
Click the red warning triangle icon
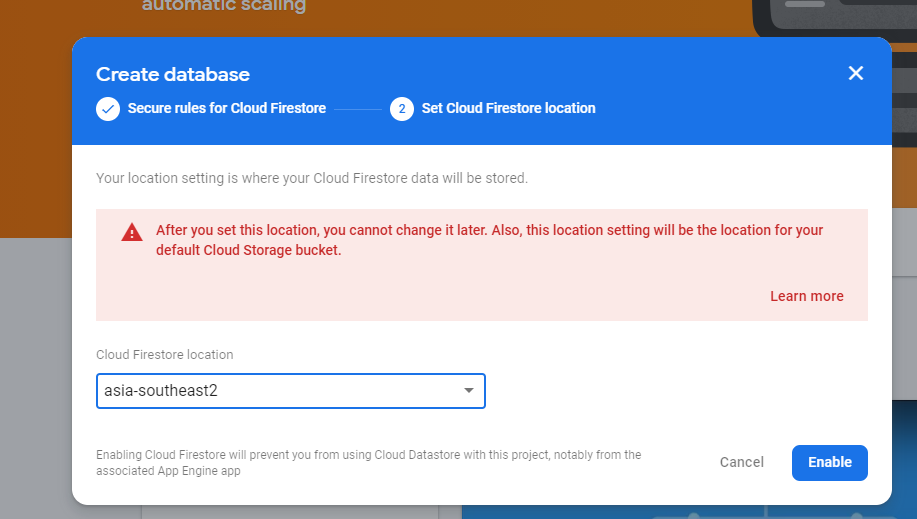[x=132, y=232]
